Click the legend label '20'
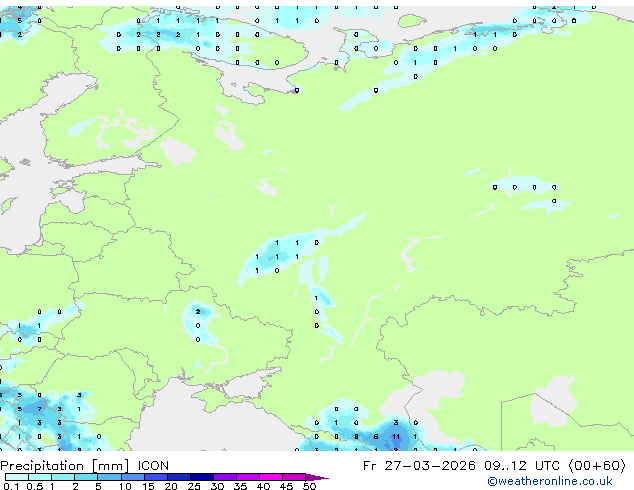Viewport: 634px width, 490px height. tap(171, 486)
